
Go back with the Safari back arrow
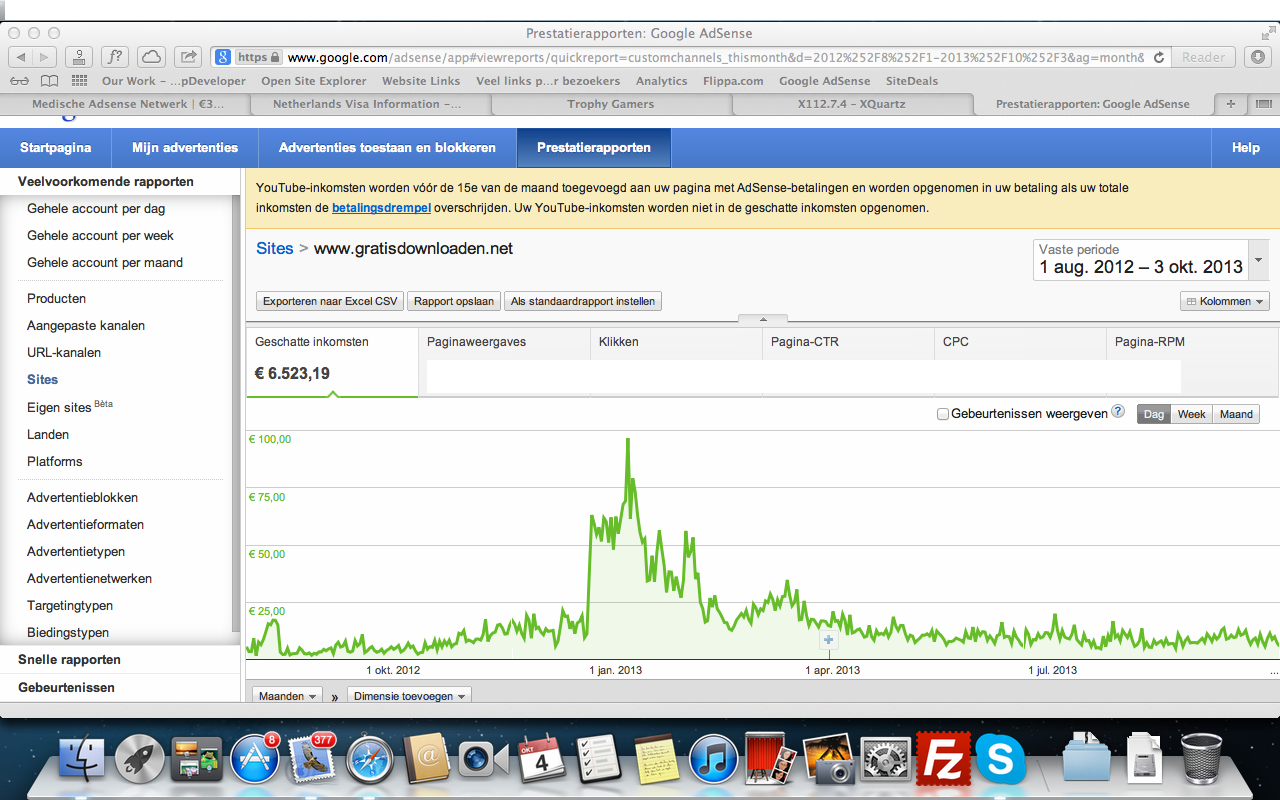click(x=21, y=57)
